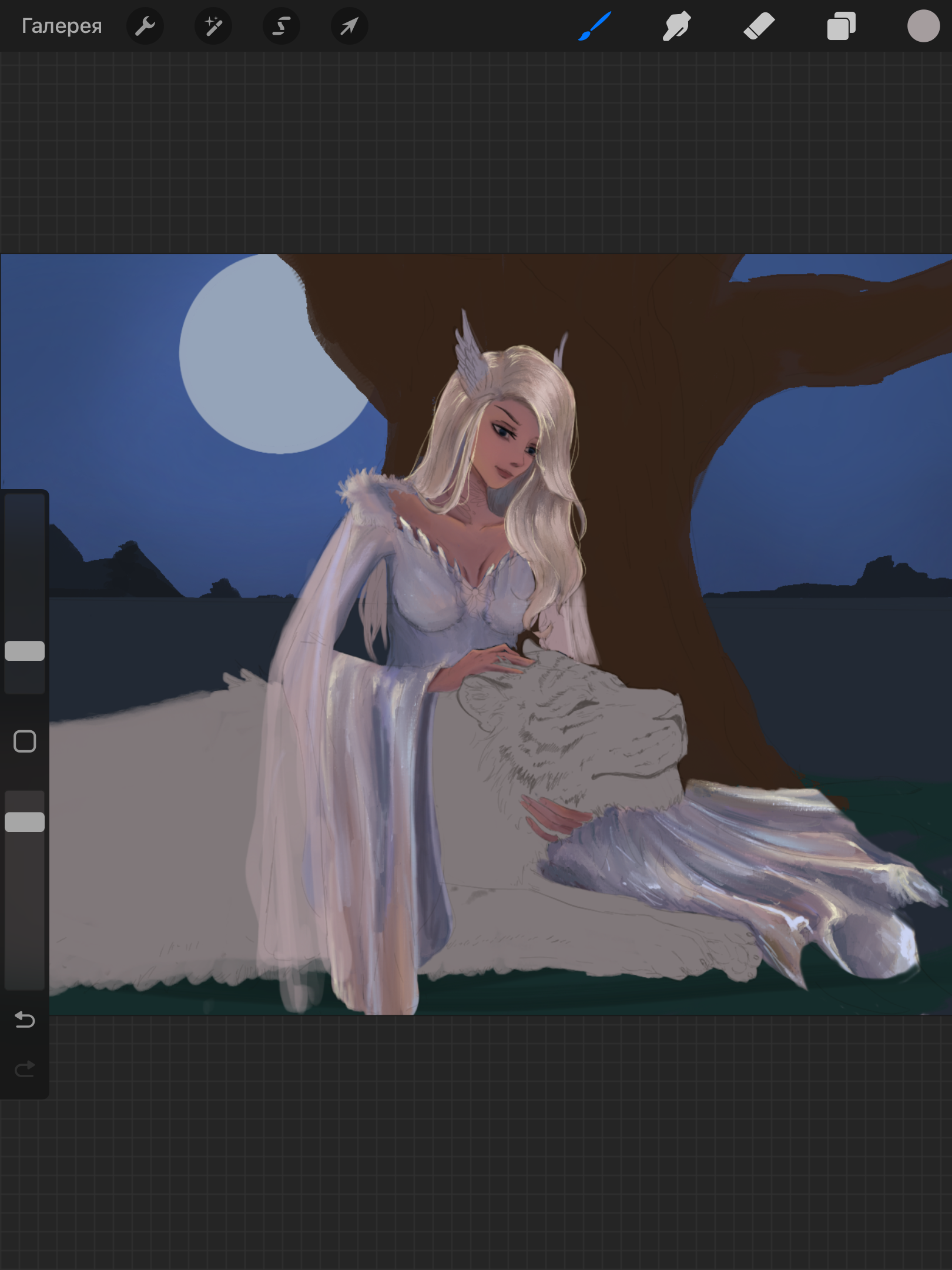Select the Smudge tool
This screenshot has height=1270, width=952.
(676, 26)
